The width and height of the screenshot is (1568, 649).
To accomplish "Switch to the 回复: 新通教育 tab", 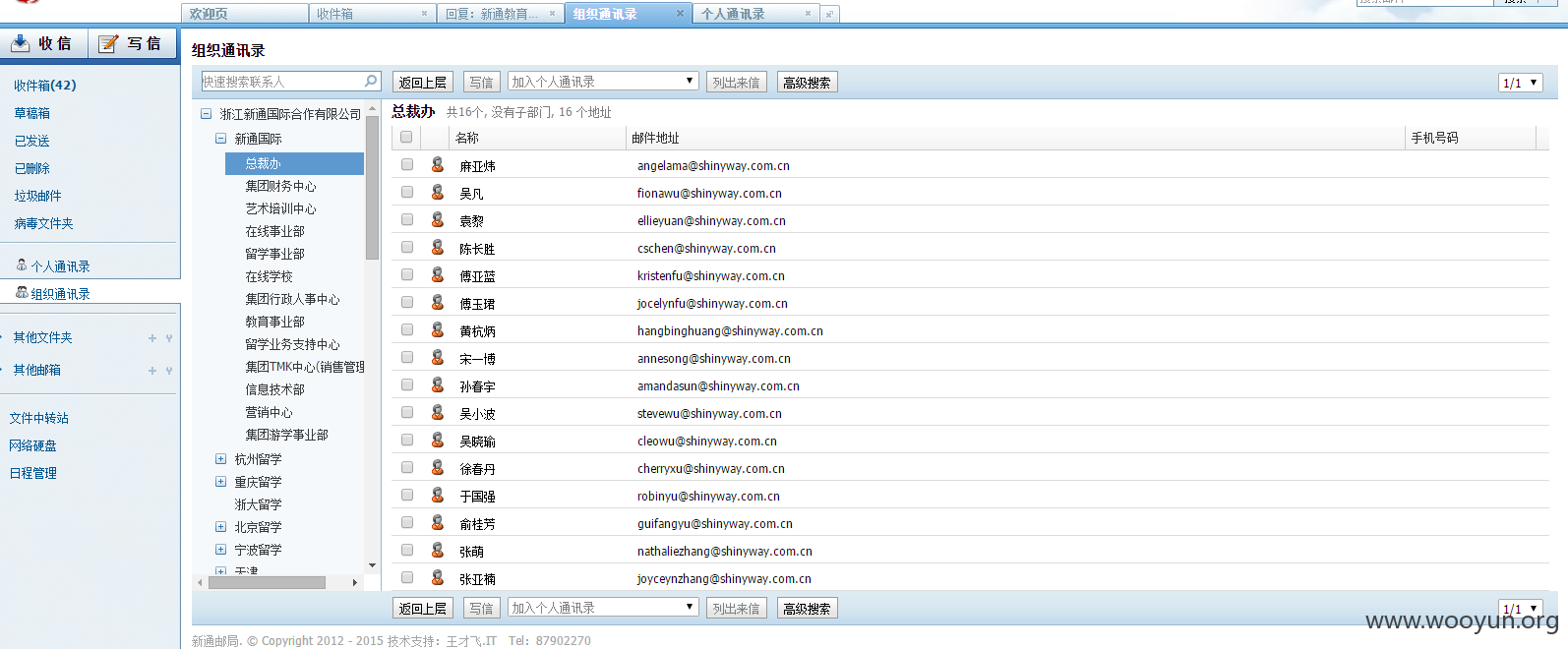I will coord(500,14).
